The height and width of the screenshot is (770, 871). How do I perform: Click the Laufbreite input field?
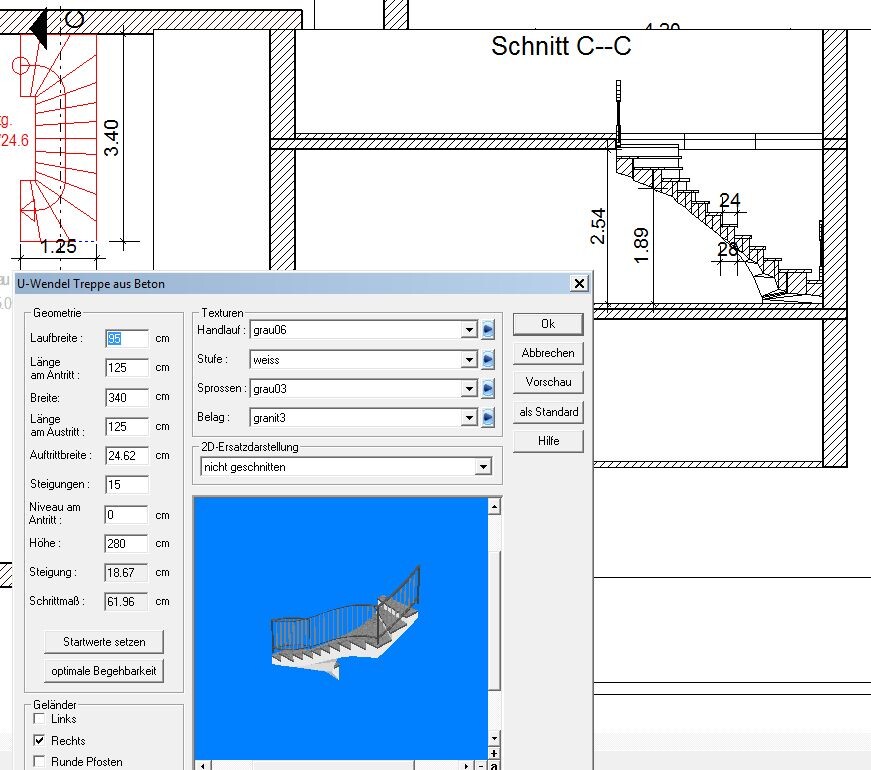(127, 339)
